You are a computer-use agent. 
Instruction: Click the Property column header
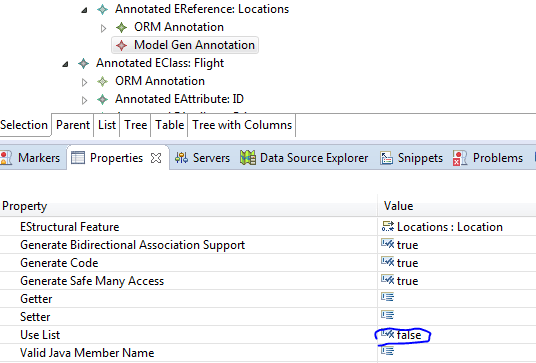[x=188, y=206]
